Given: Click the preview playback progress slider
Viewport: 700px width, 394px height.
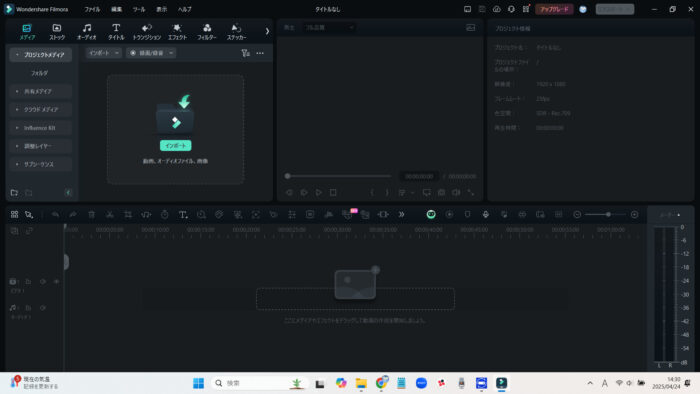Looking at the screenshot, I should [x=338, y=176].
